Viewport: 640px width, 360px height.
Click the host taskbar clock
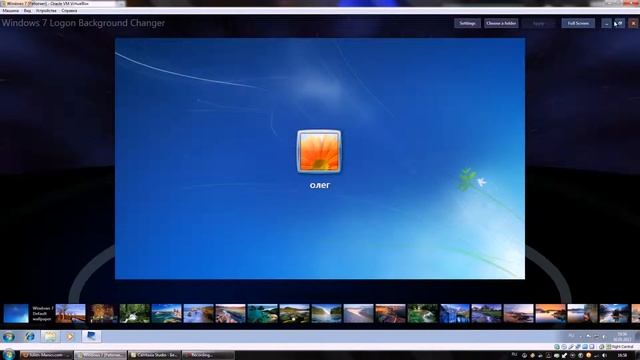[x=622, y=356]
